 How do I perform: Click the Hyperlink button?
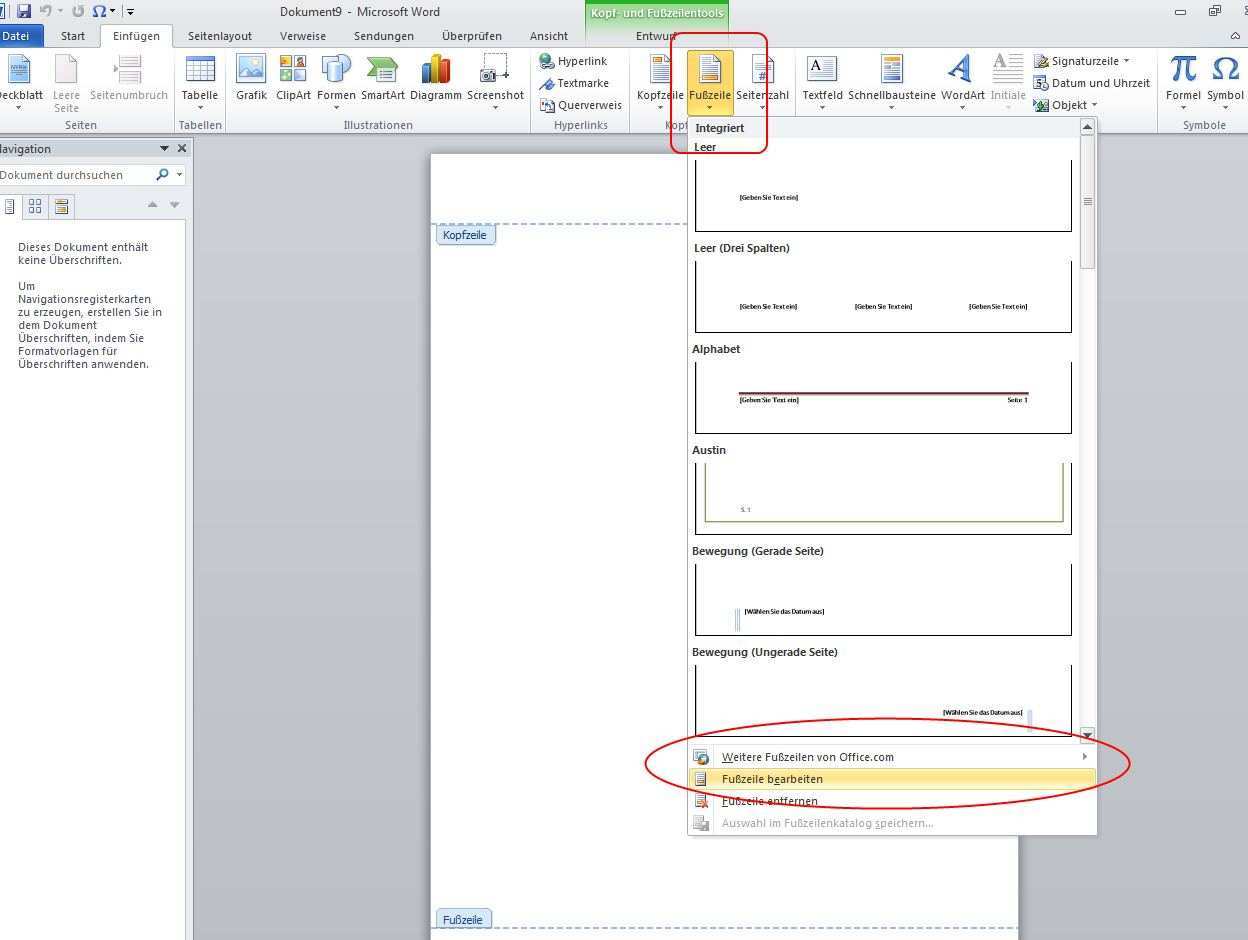pos(574,61)
